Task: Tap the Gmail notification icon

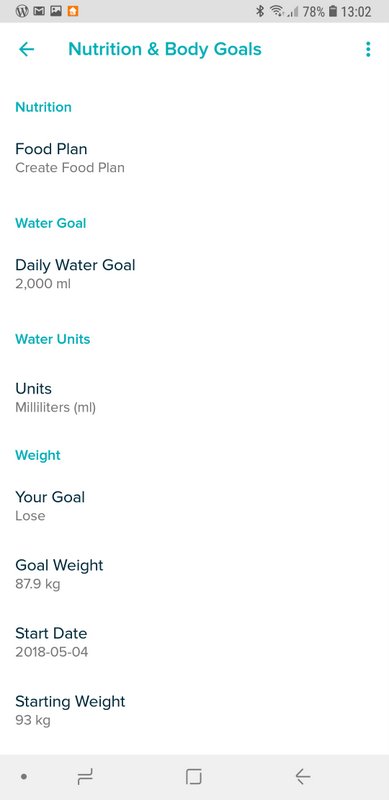Action: pos(39,11)
